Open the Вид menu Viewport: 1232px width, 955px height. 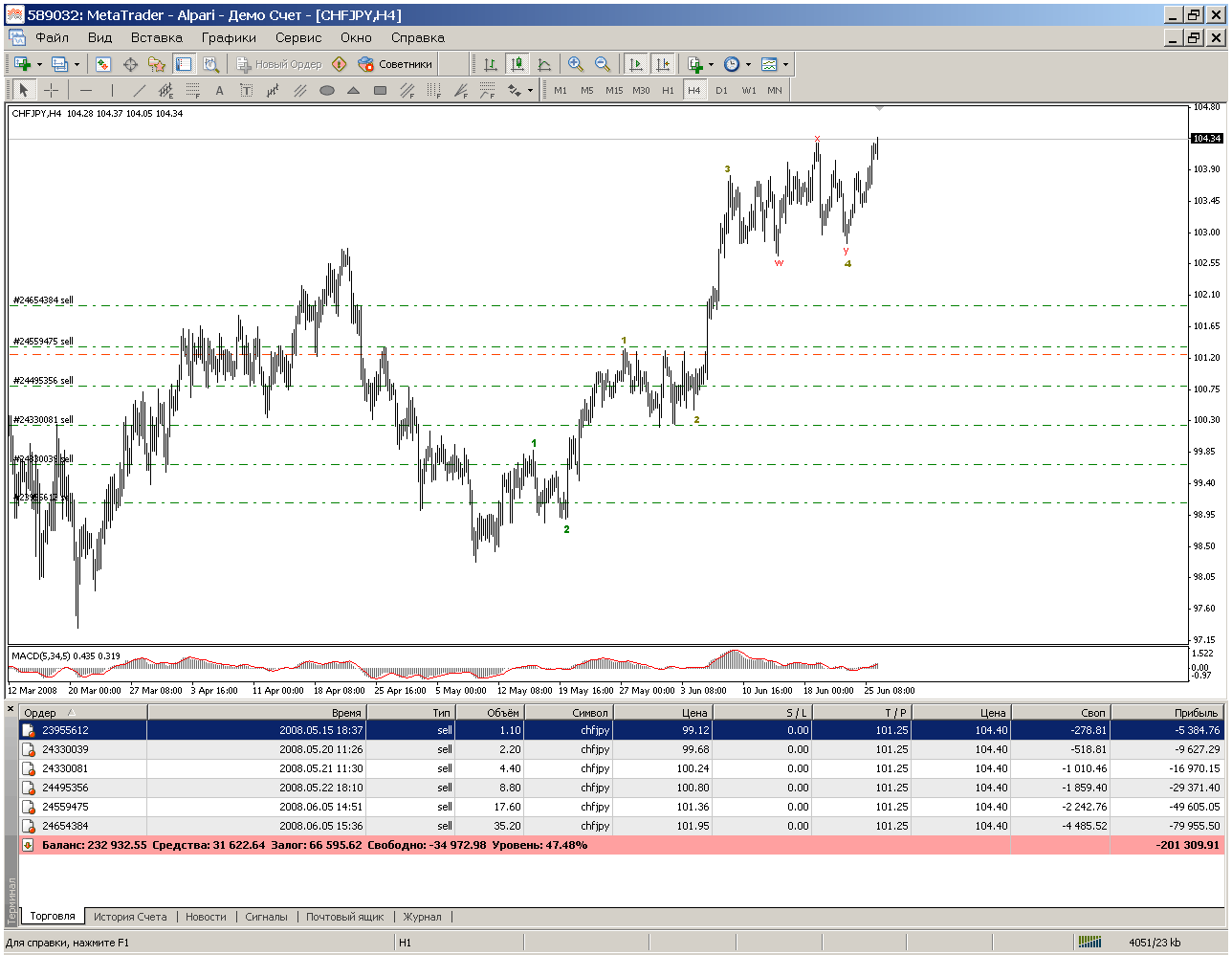[x=99, y=37]
